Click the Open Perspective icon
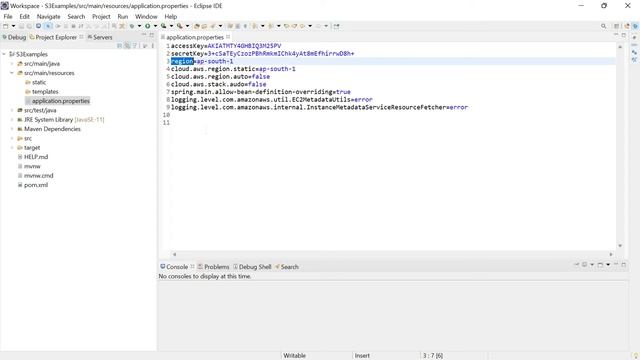The height and width of the screenshot is (360, 640). click(x=616, y=26)
